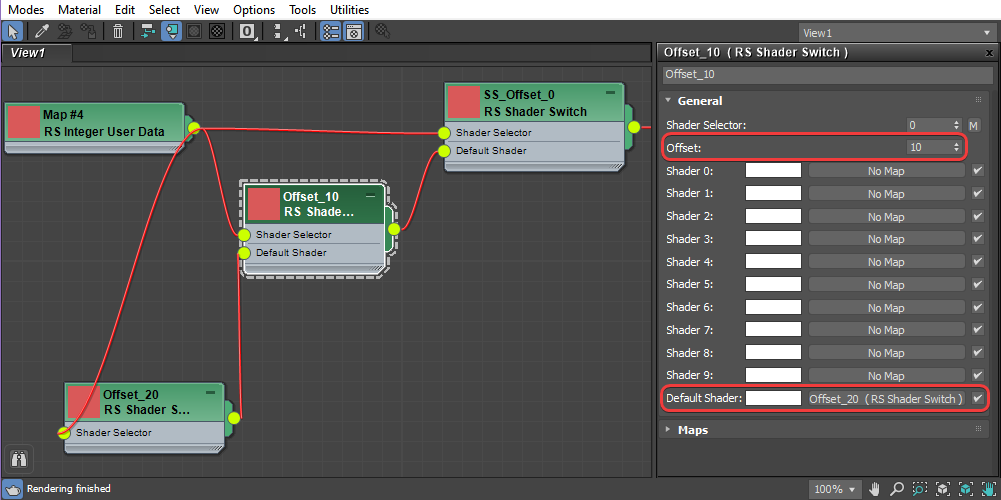Activate the Select tool arrow icon
This screenshot has height=500, width=1001.
click(x=13, y=31)
